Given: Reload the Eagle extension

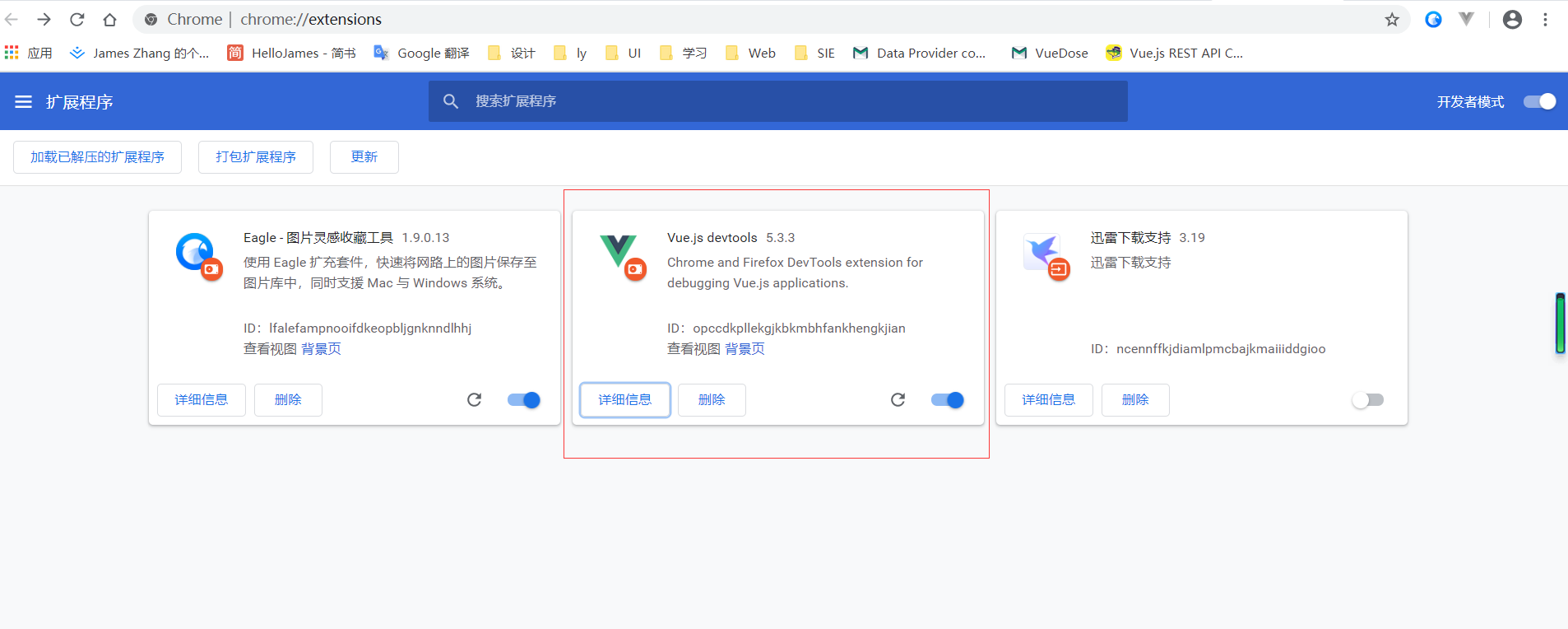Looking at the screenshot, I should 474,400.
